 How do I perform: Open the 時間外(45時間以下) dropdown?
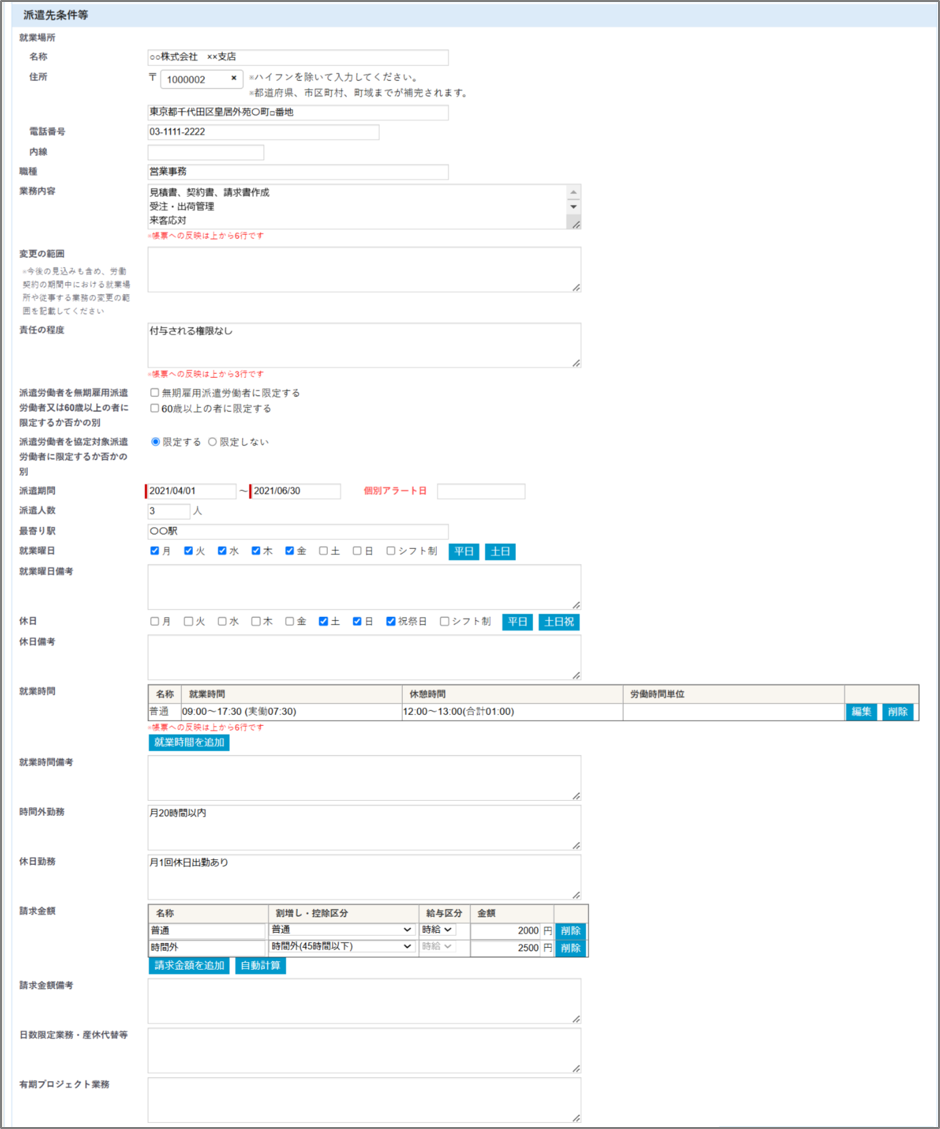click(342, 946)
